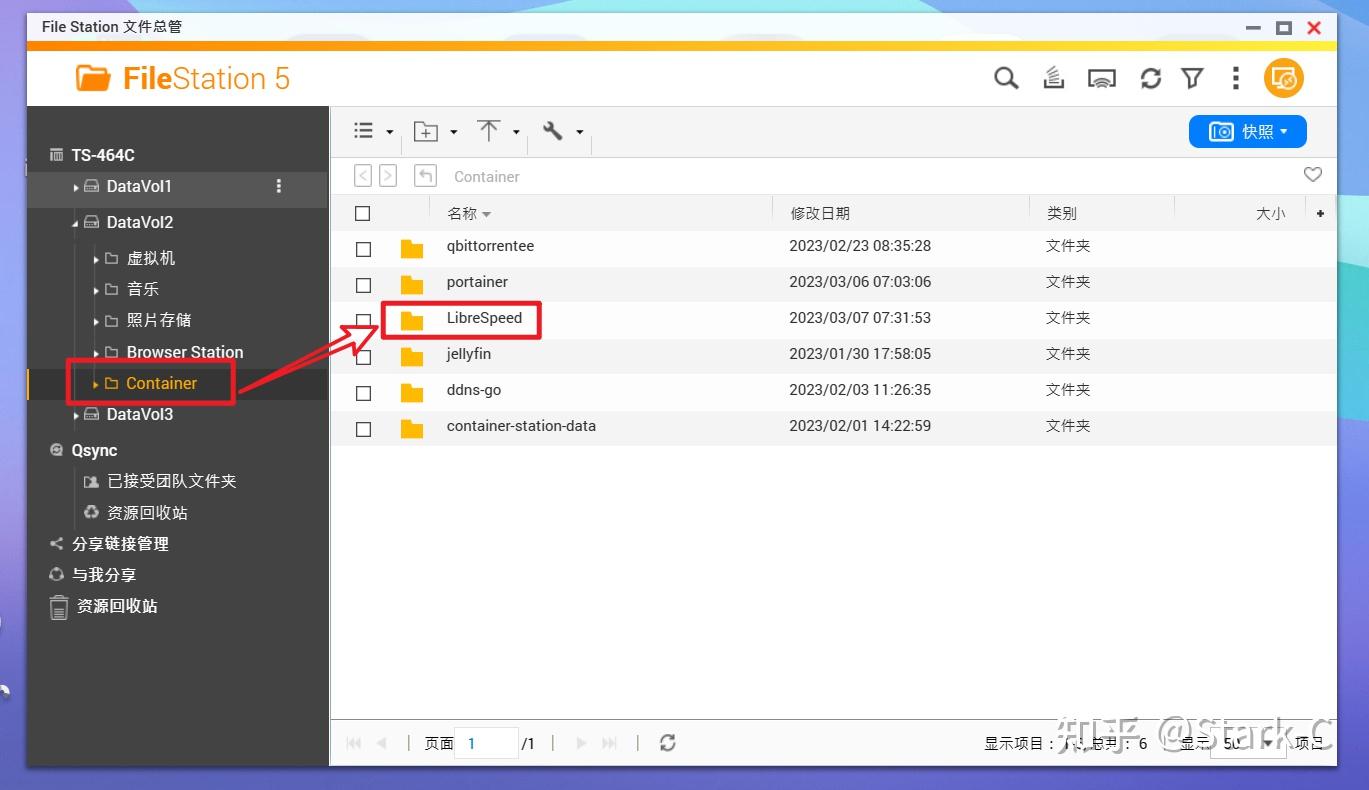The width and height of the screenshot is (1369, 790).
Task: Tick the checkbox beside portainer folder
Action: [x=363, y=285]
